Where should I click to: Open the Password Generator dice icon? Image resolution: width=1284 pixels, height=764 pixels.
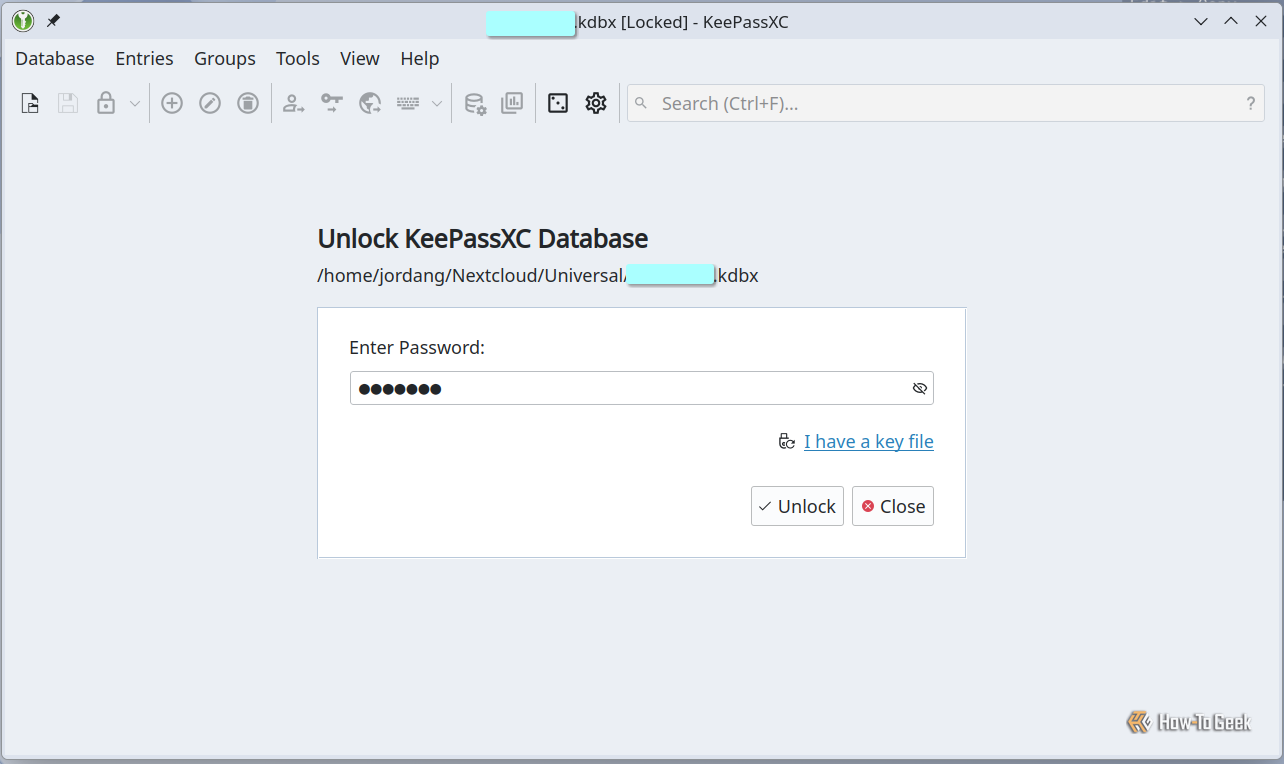click(x=558, y=103)
